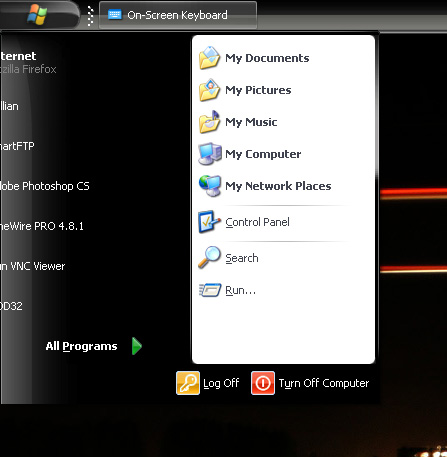This screenshot has height=457, width=447.
Task: Open the My Documents folder icon
Action: (x=209, y=58)
